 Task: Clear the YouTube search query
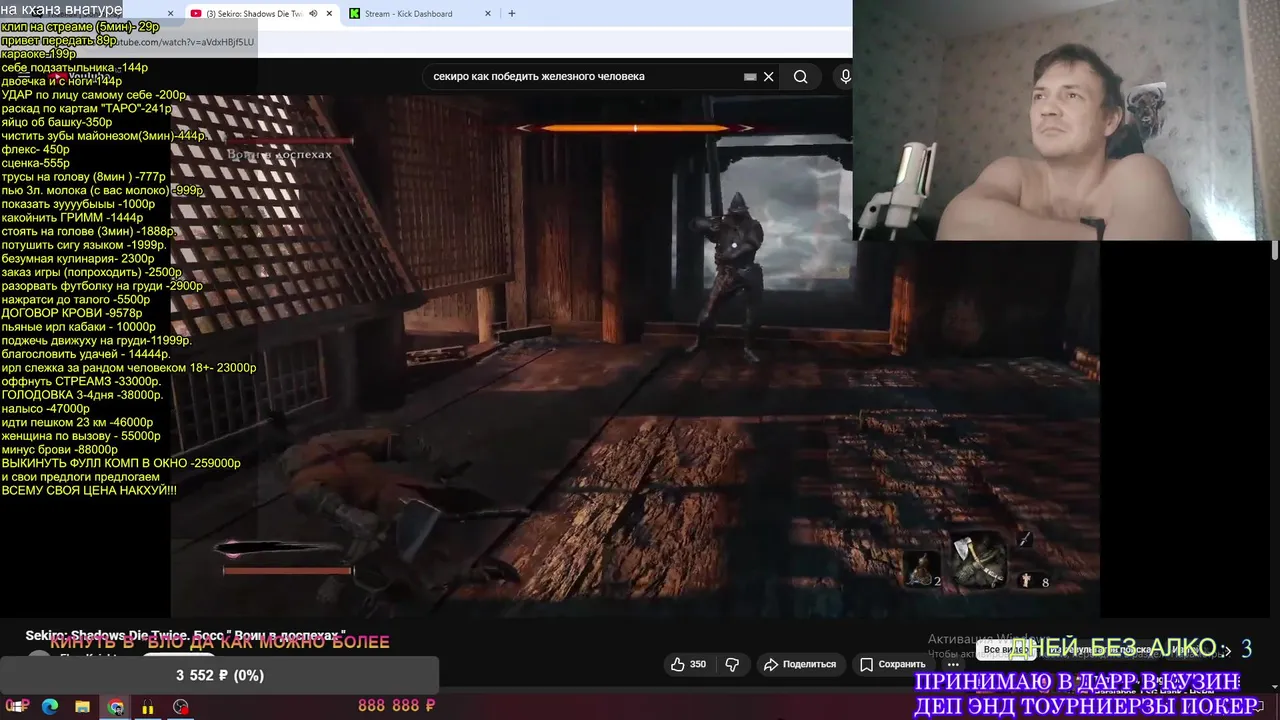768,77
